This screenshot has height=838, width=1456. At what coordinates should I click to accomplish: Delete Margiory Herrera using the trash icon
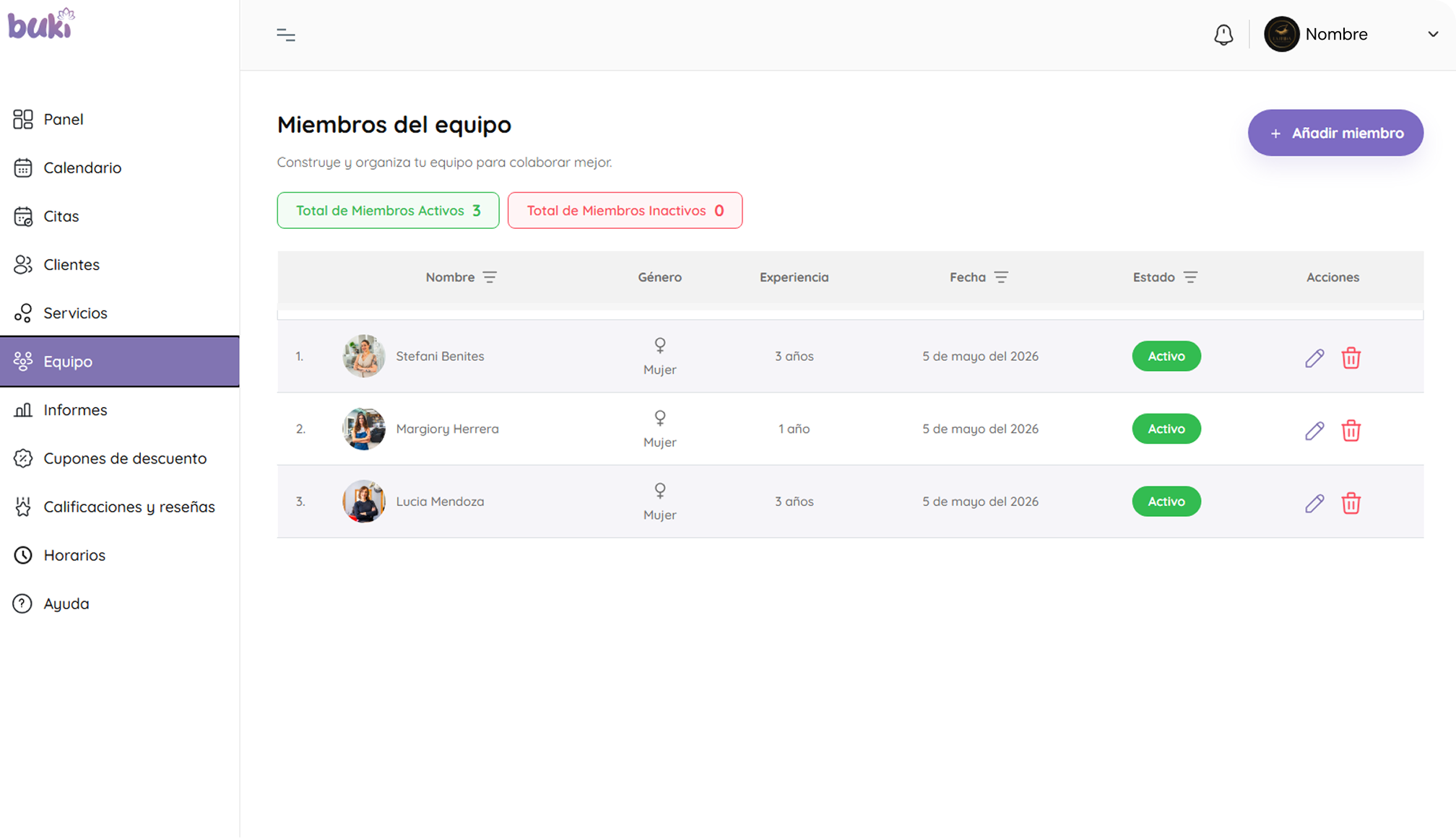click(x=1351, y=431)
